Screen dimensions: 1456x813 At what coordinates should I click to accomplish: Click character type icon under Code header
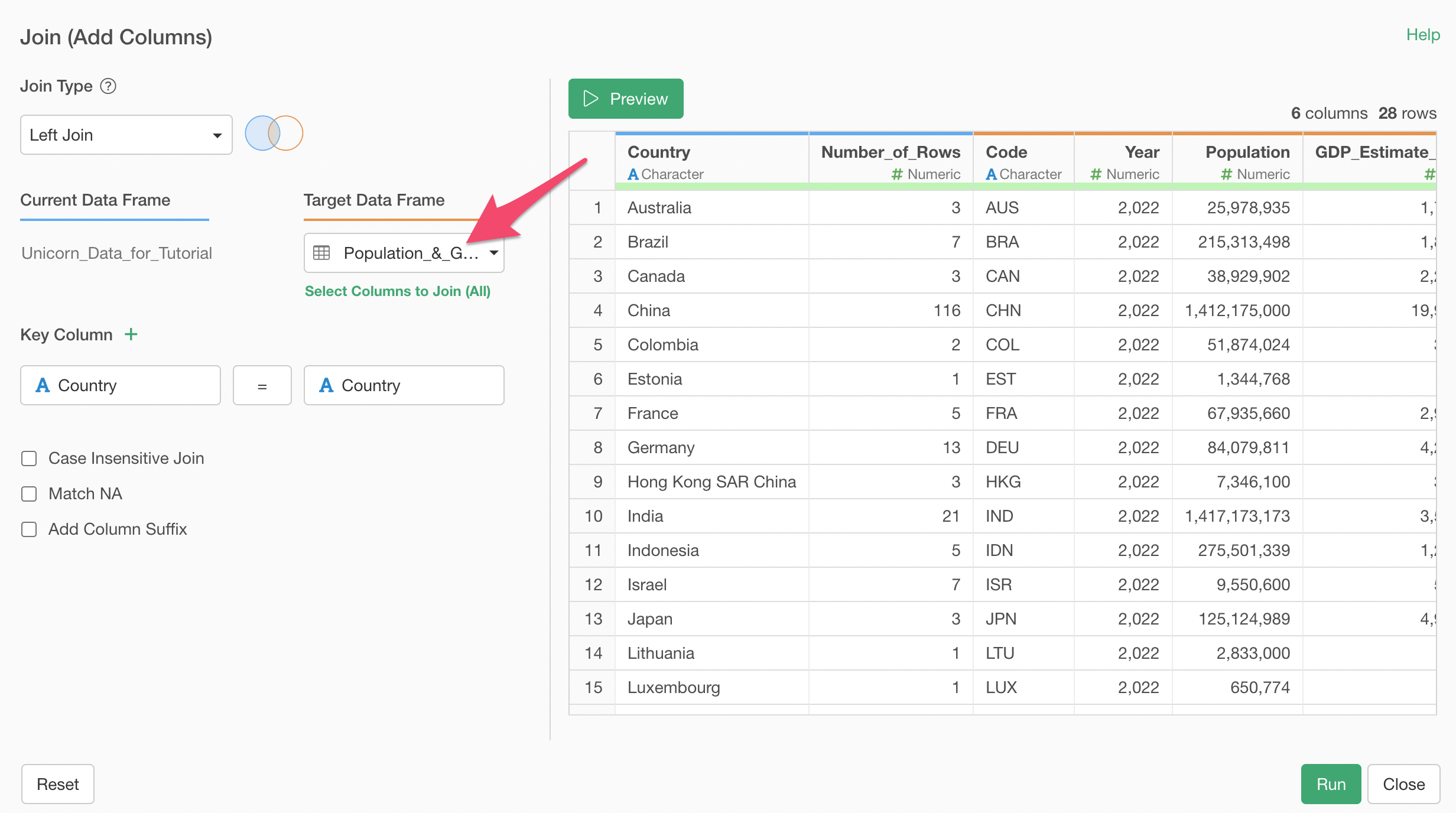(992, 174)
